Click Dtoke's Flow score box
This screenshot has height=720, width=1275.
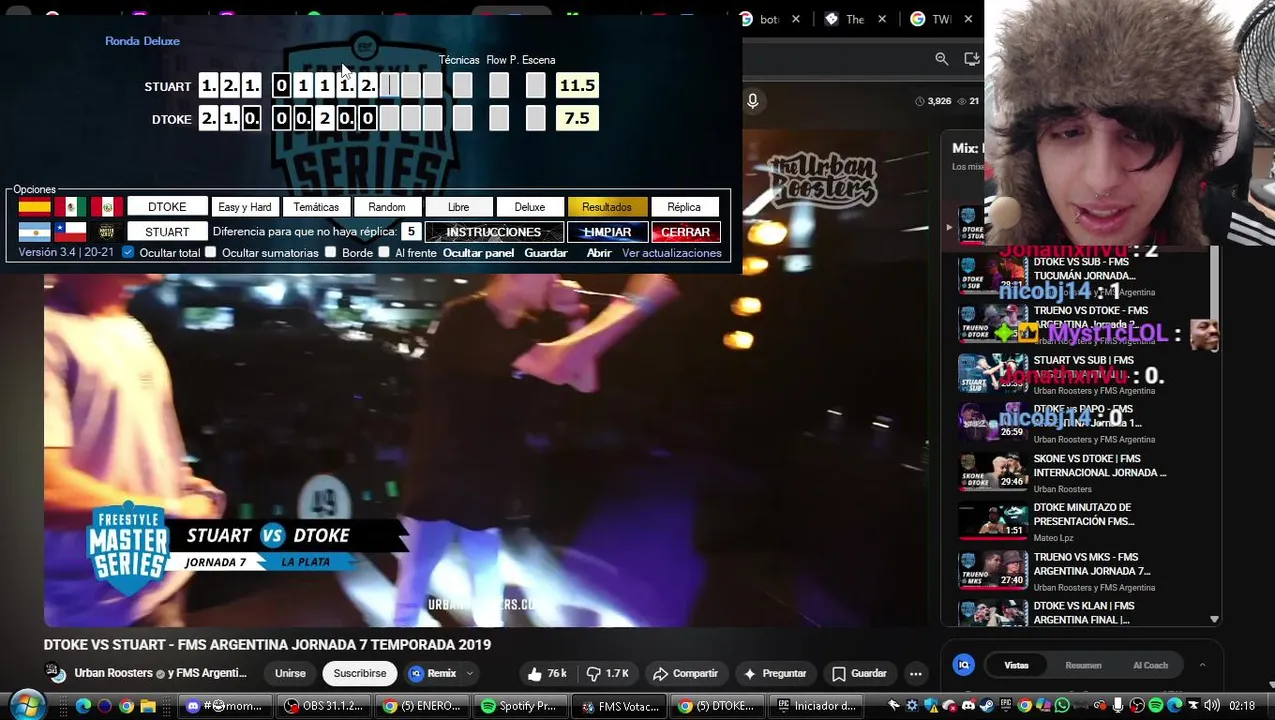(499, 119)
